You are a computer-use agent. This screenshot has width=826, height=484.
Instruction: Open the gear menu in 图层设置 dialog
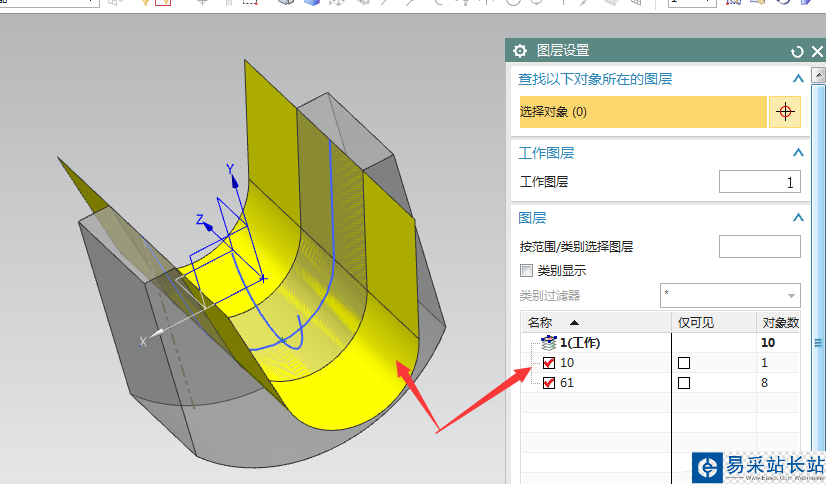click(x=520, y=51)
